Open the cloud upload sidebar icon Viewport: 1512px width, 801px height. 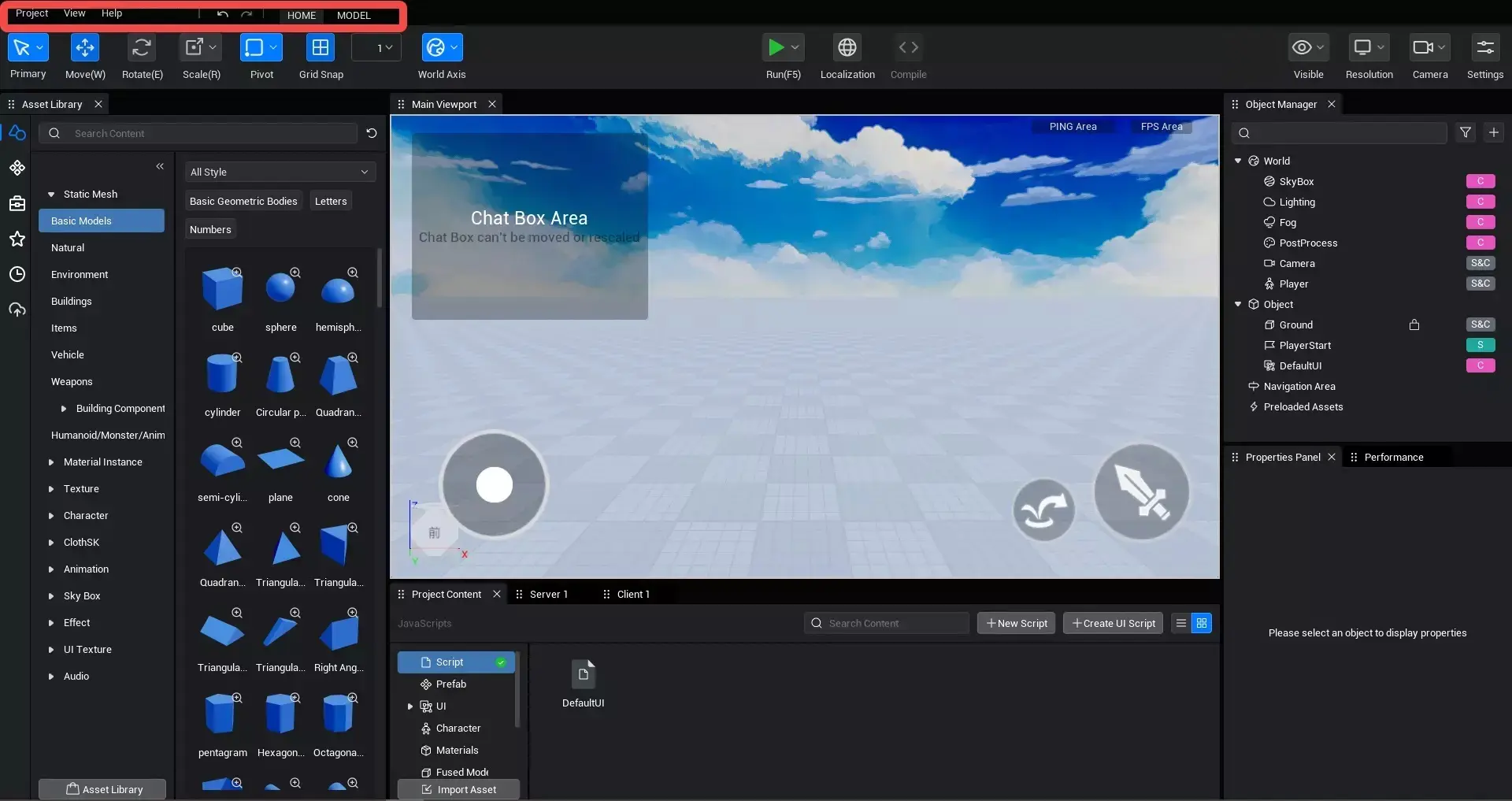tap(17, 310)
